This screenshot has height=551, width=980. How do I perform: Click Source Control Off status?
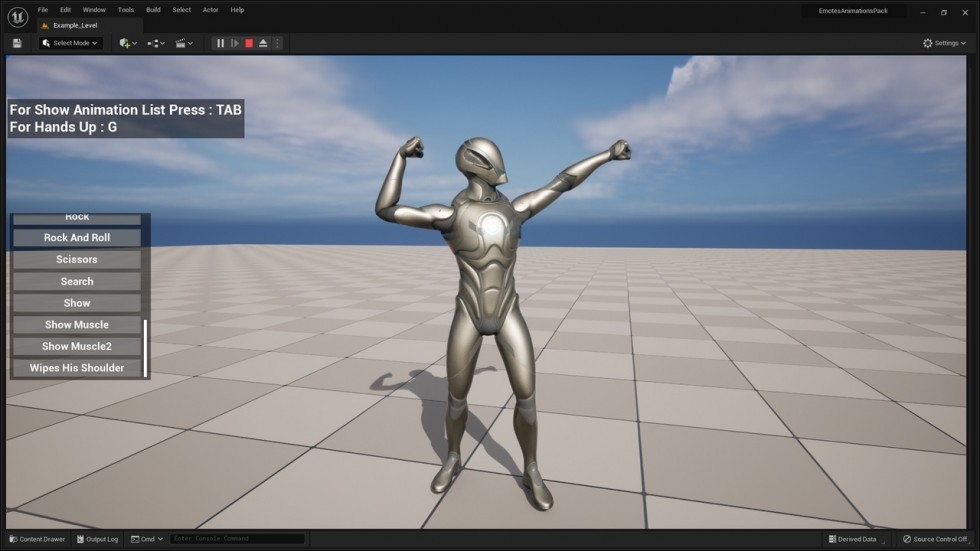pyautogui.click(x=935, y=539)
